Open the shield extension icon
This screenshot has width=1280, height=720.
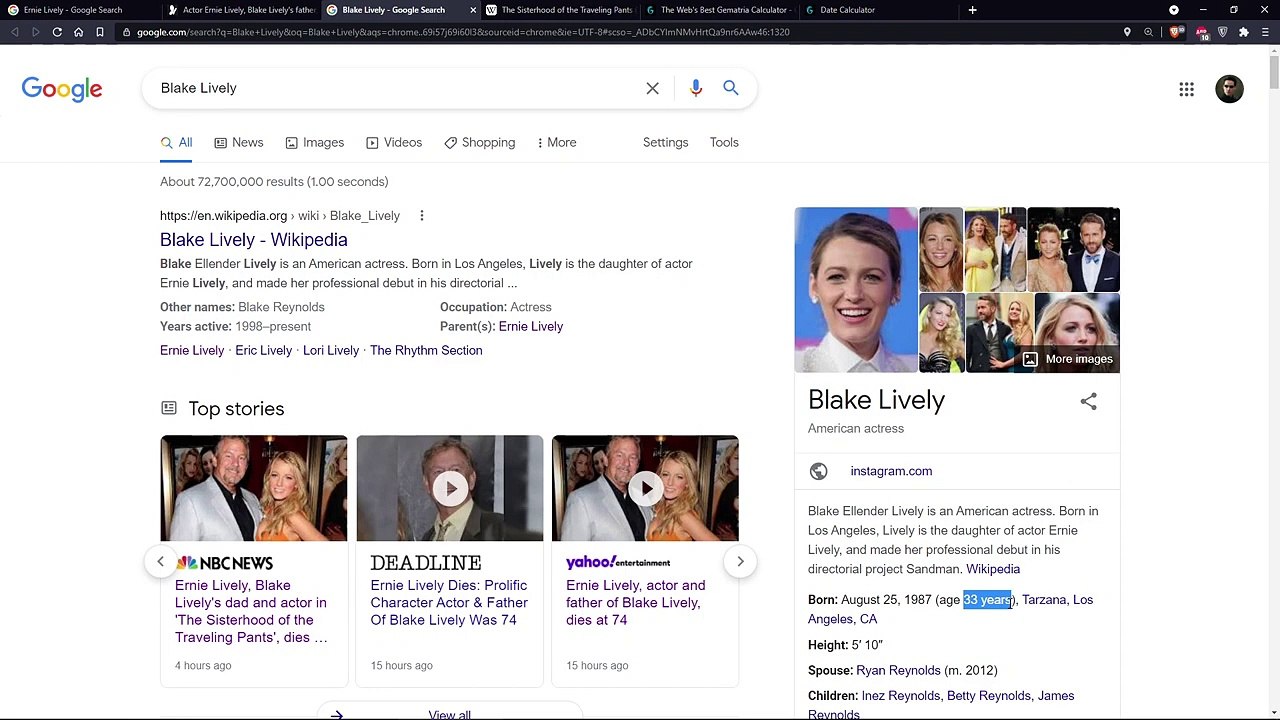[1223, 32]
